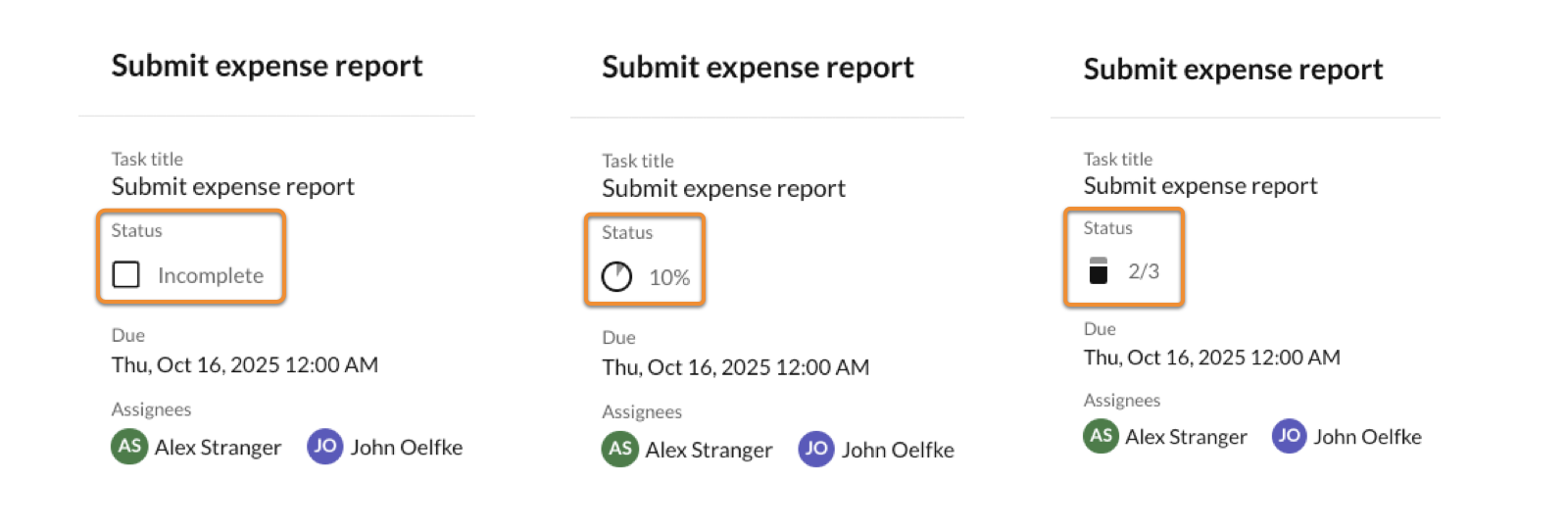The image size is (1568, 527).
Task: Click Alex Stranger name in the first card
Action: [218, 448]
